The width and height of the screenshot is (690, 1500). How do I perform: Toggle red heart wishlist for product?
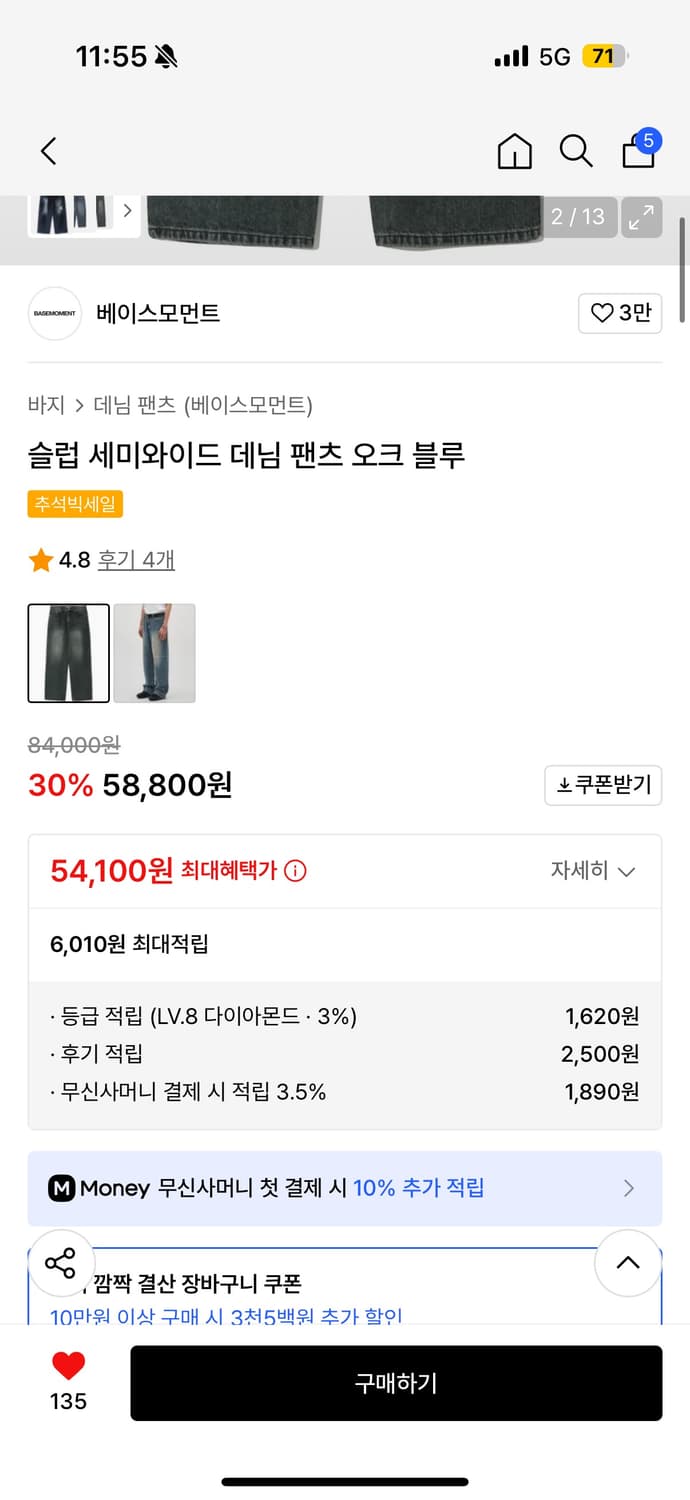(x=68, y=1366)
